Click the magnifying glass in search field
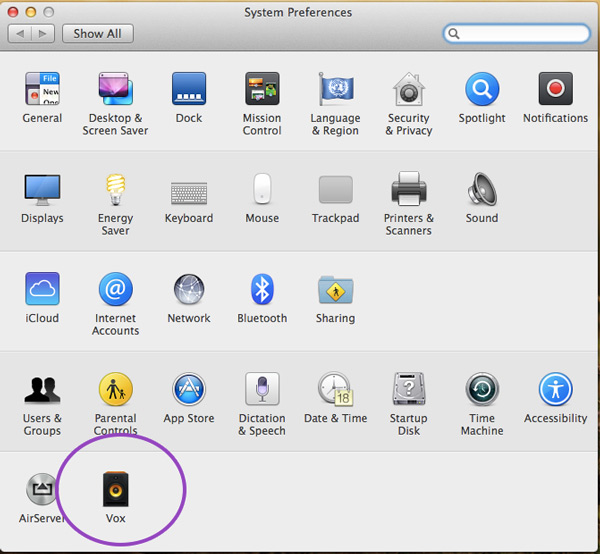The width and height of the screenshot is (600, 554). click(454, 34)
